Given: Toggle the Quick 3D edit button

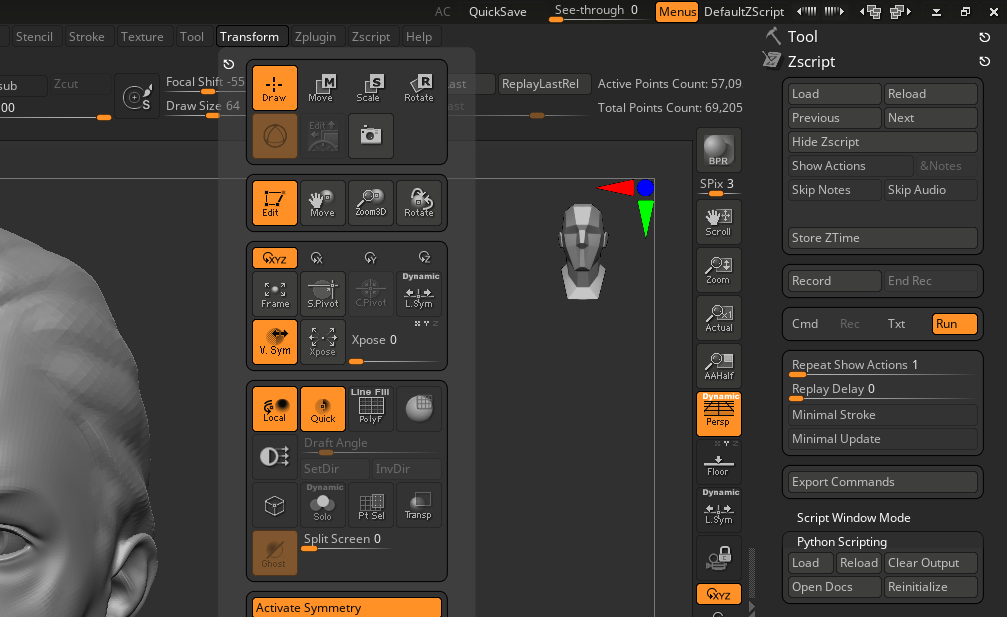Looking at the screenshot, I should [322, 408].
